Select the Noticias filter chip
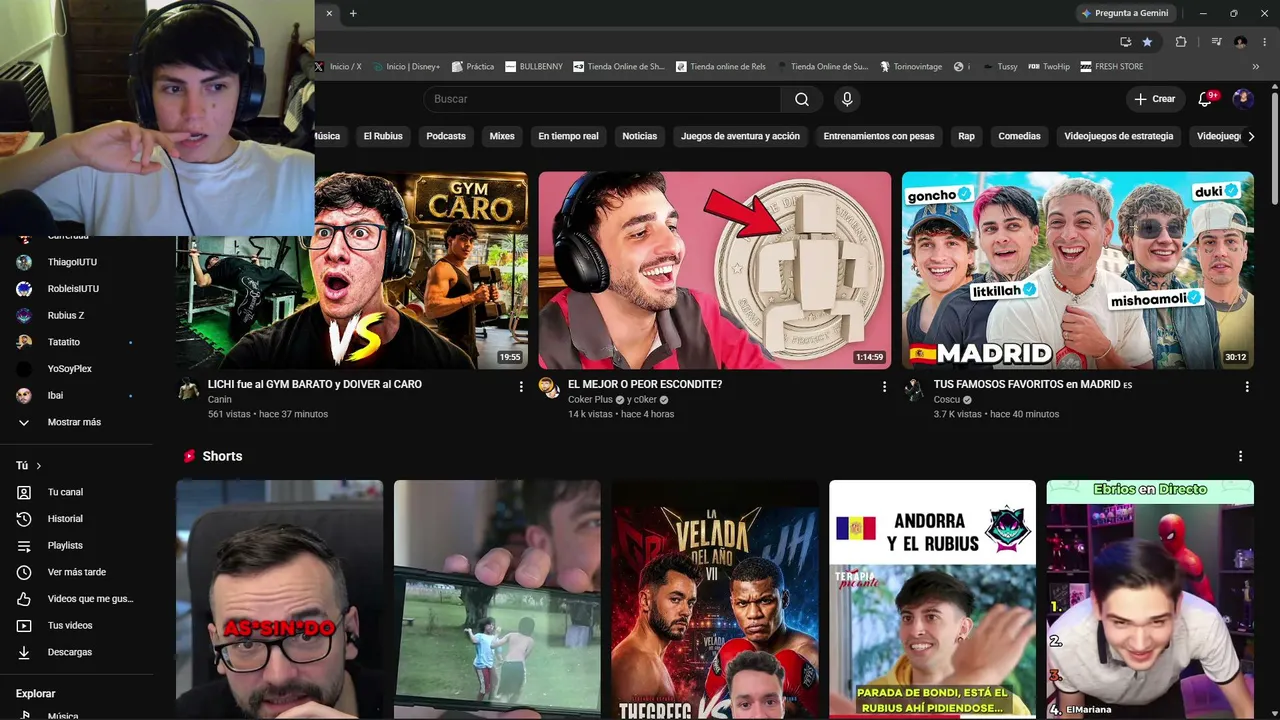Viewport: 1280px width, 720px height. [x=640, y=136]
